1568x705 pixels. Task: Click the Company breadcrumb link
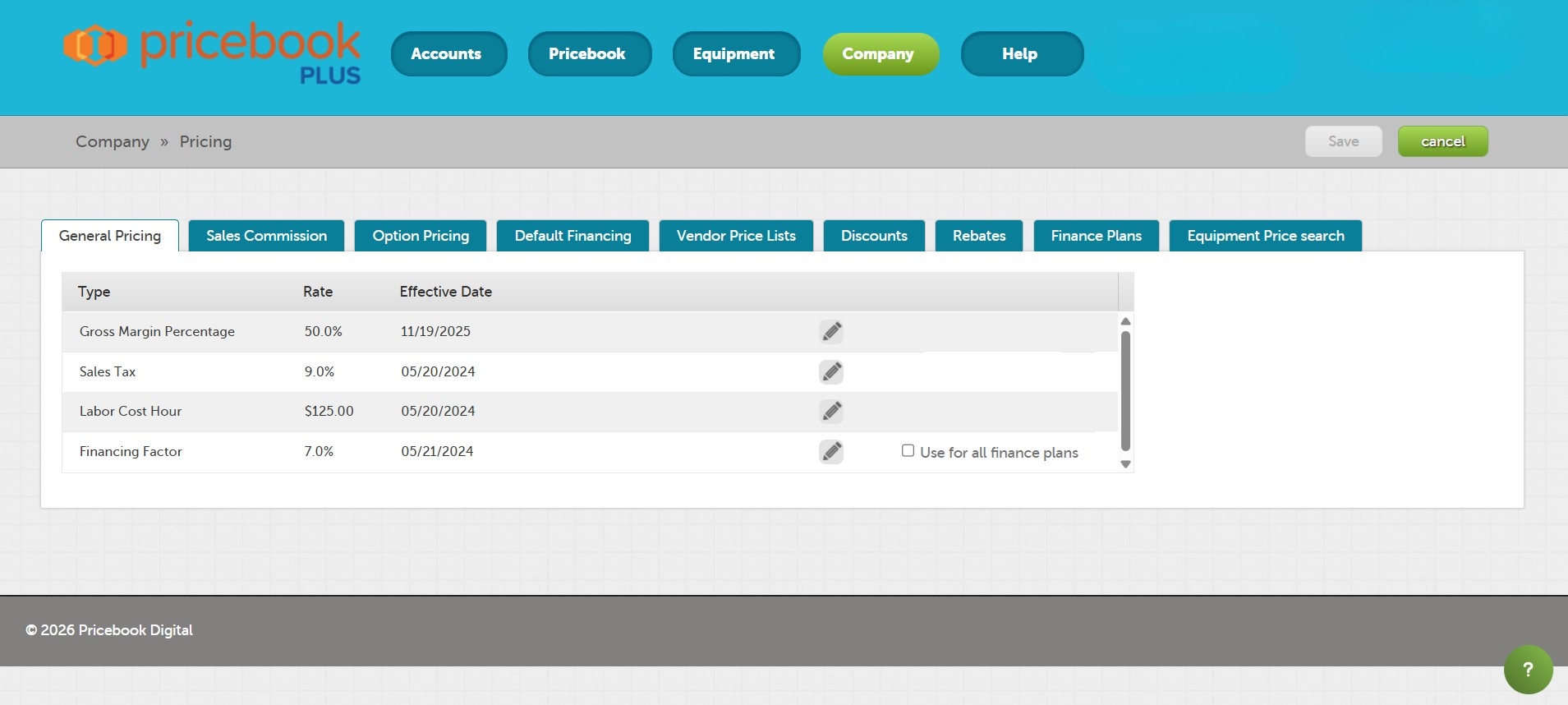tap(113, 141)
